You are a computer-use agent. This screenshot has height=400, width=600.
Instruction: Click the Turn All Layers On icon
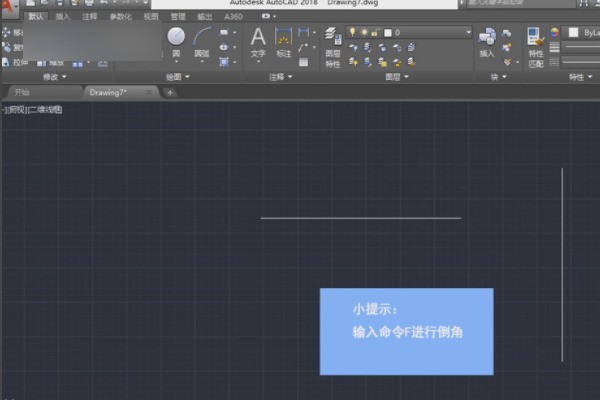coord(353,62)
